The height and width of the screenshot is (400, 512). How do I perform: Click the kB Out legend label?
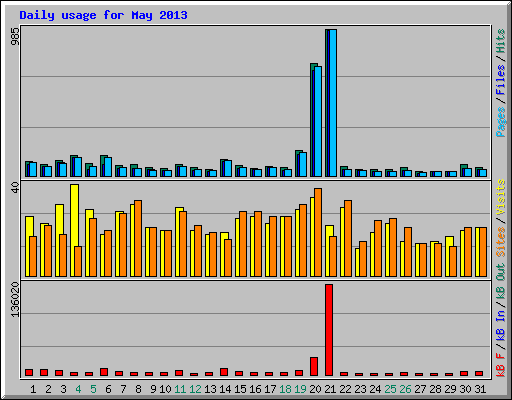501,282
